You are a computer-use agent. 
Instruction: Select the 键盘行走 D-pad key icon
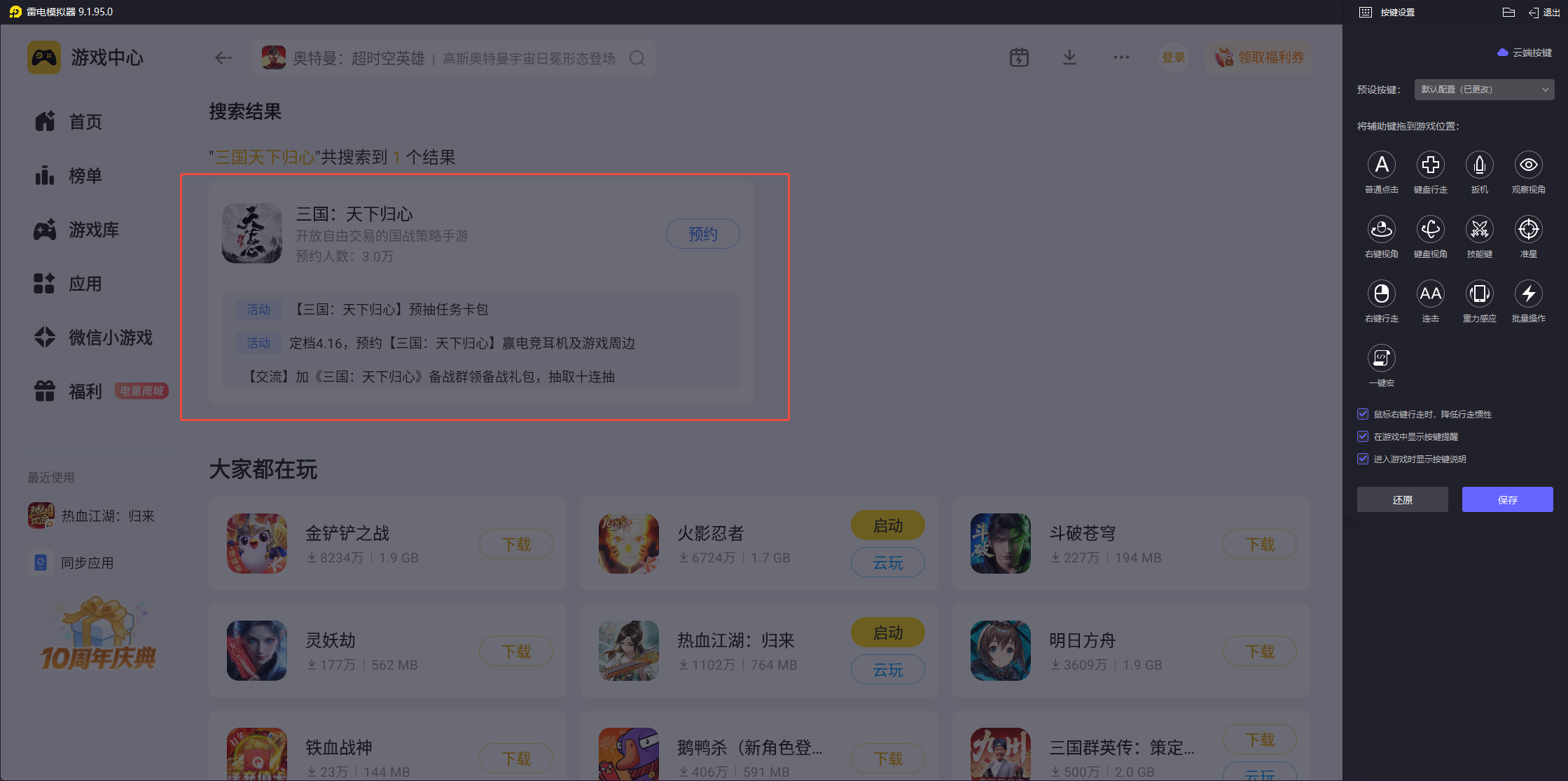tap(1430, 165)
